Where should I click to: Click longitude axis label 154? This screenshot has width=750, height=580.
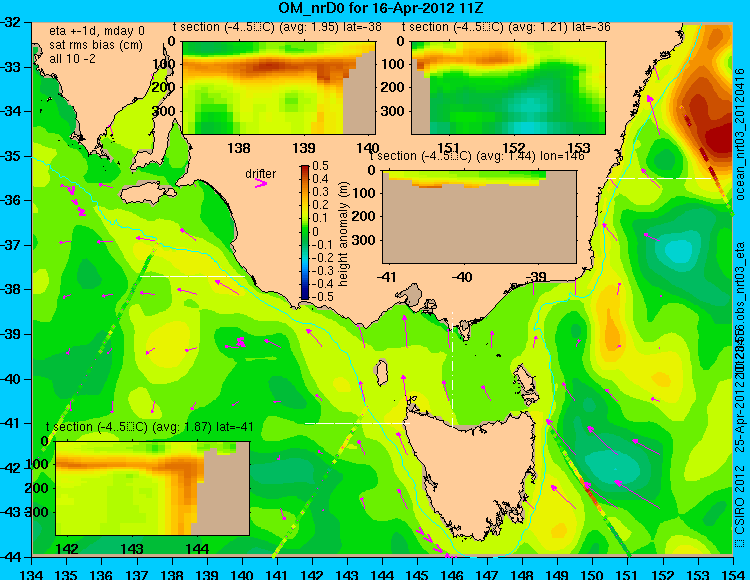tap(732, 574)
